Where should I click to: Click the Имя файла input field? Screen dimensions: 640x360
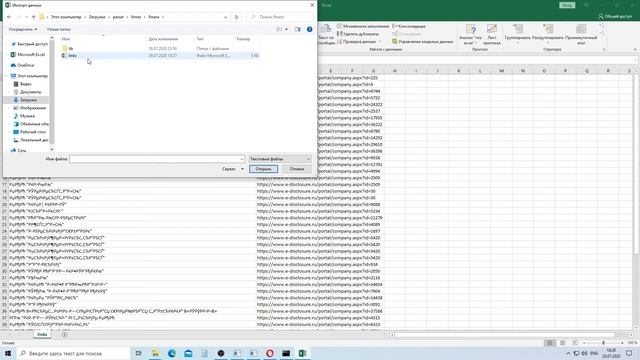tap(157, 159)
